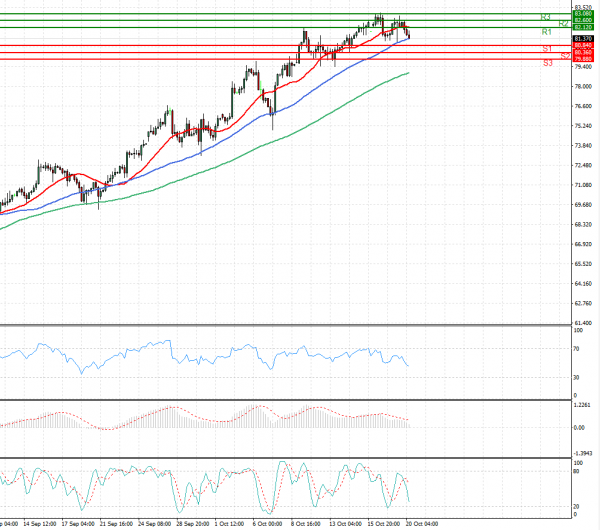Click the 14 Sep 12:00 date label
Screen dimensions: 600x530
(40, 523)
